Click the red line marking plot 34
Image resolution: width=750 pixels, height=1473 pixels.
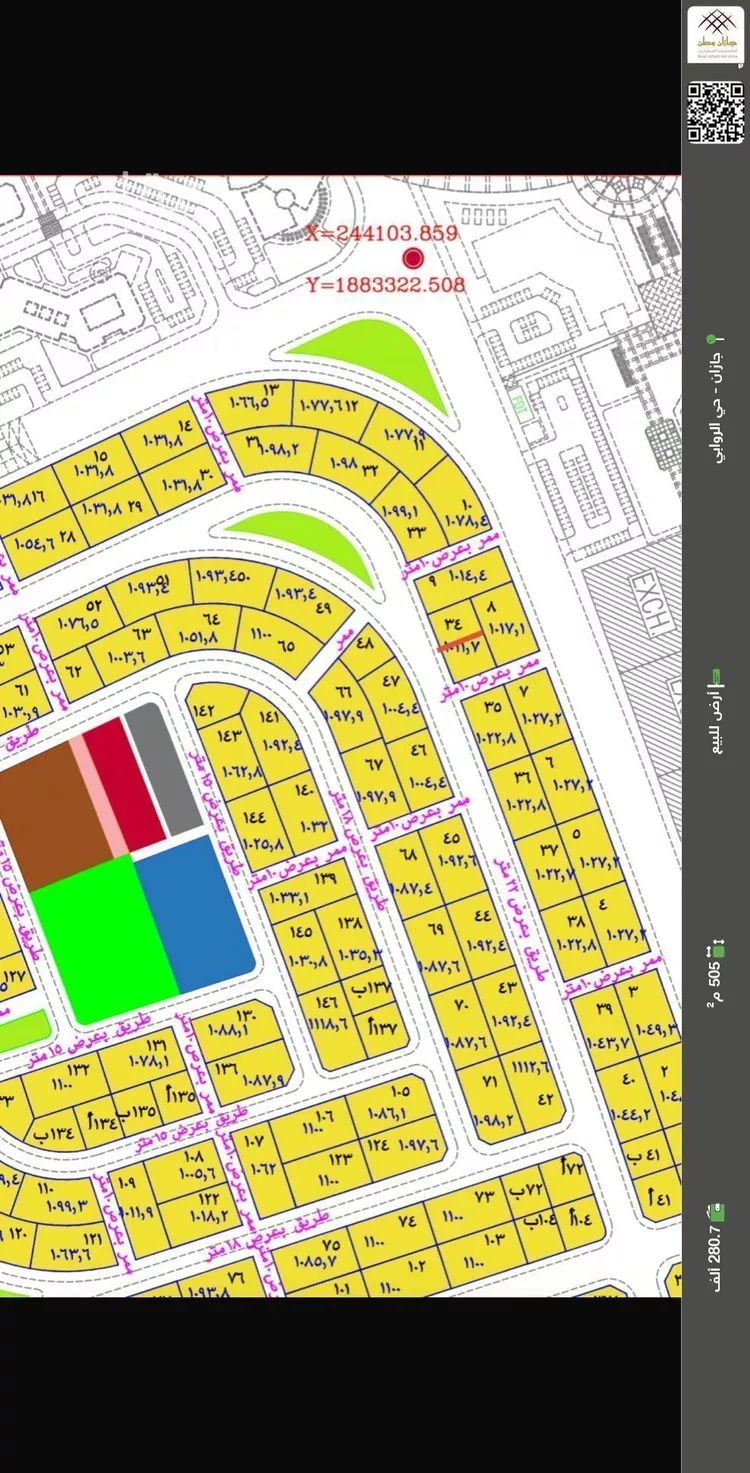point(460,641)
